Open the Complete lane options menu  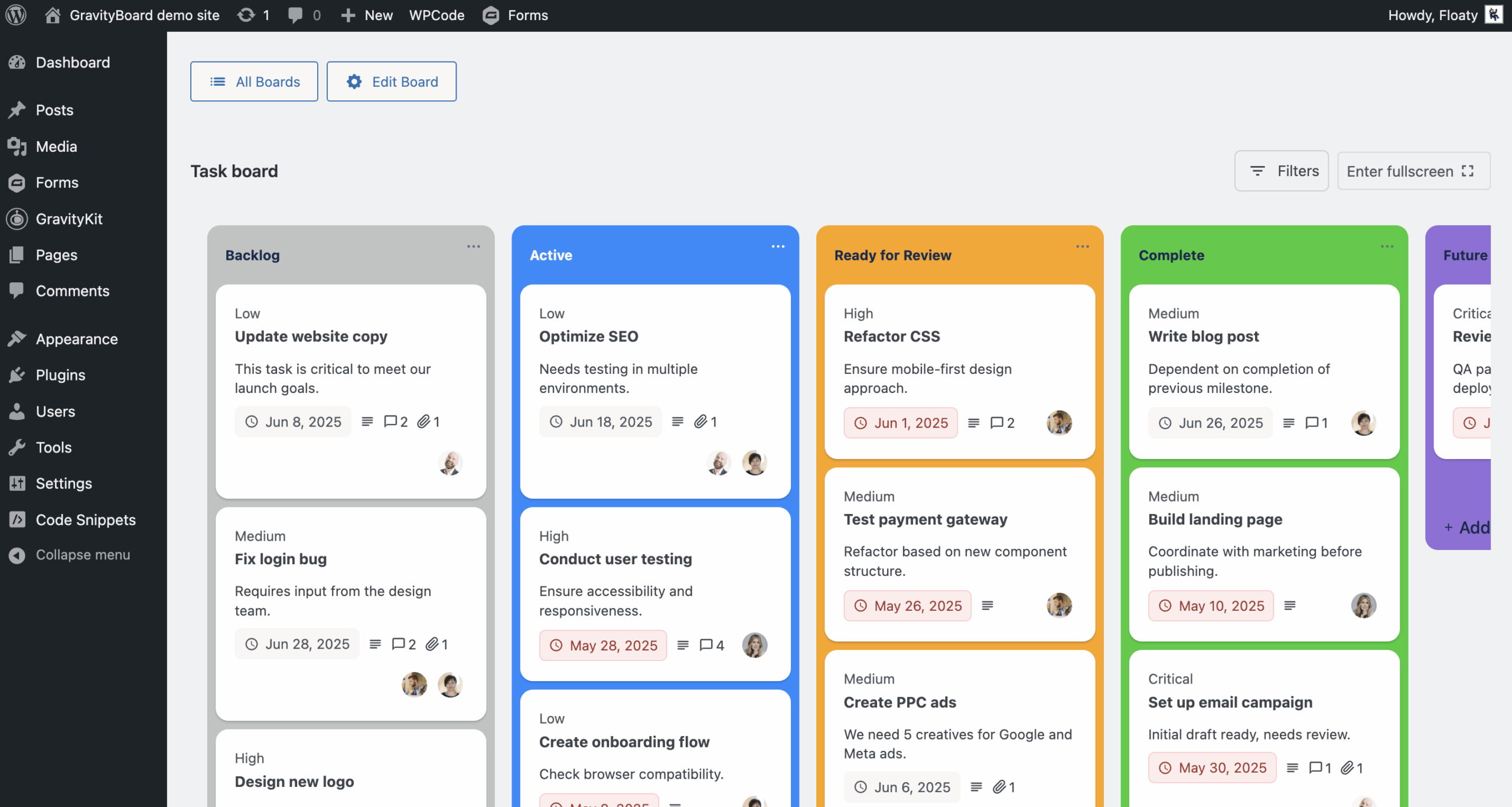click(1387, 246)
